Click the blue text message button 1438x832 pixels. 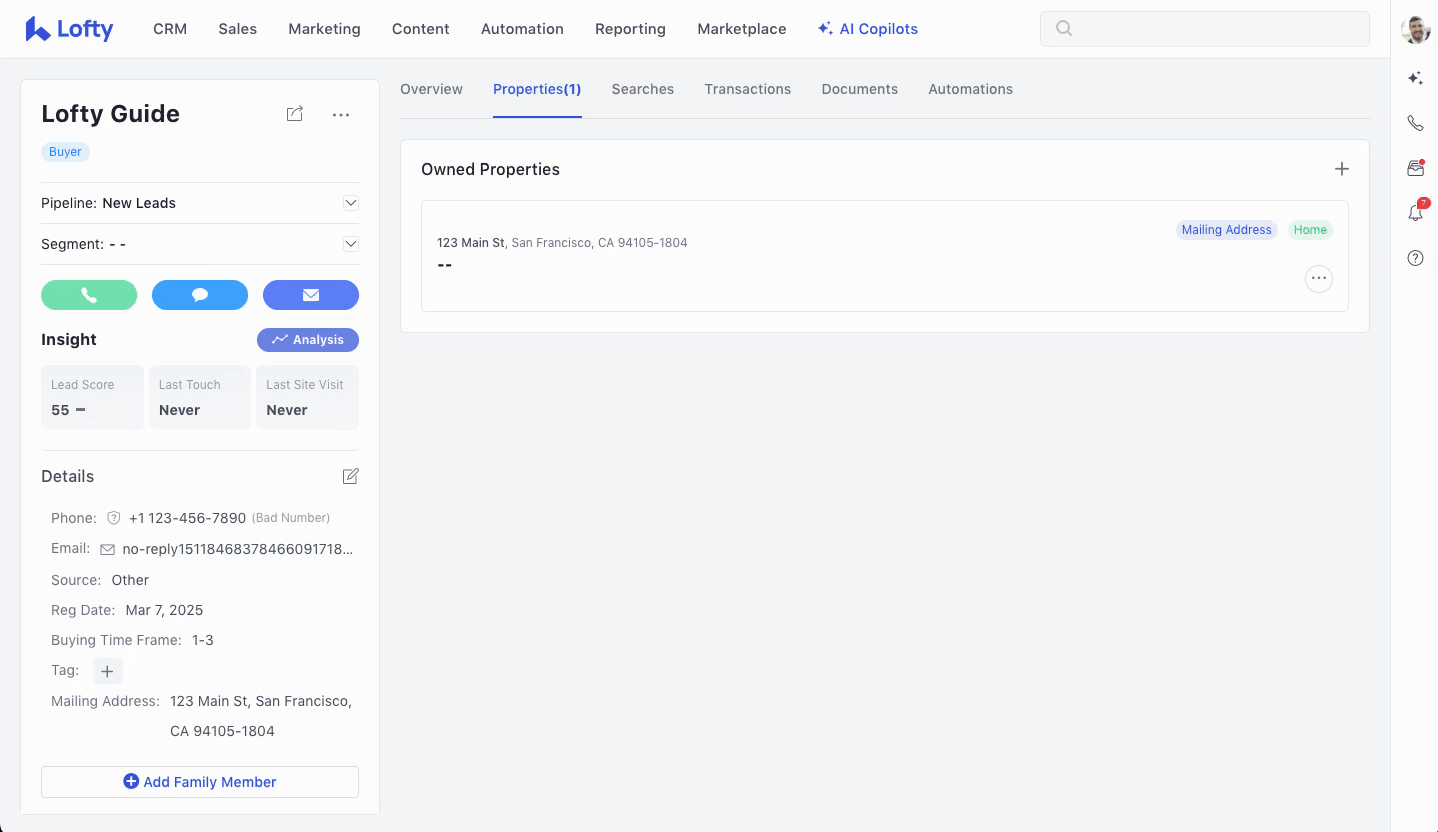tap(200, 295)
